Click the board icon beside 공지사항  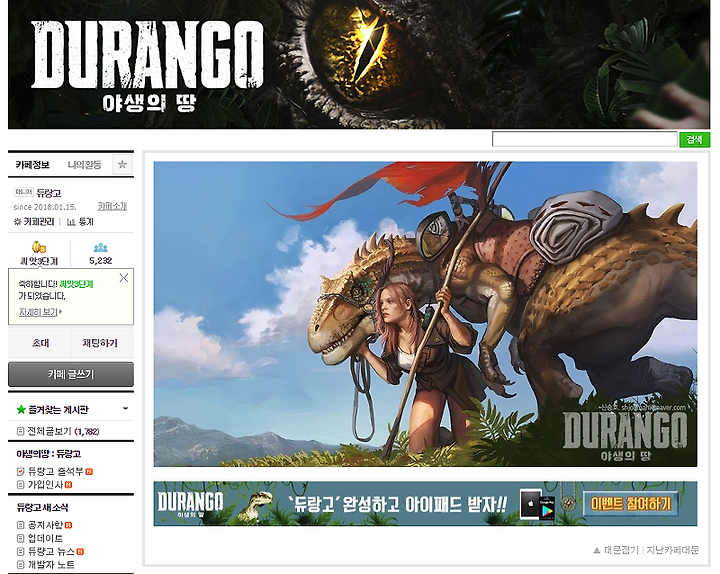pyautogui.click(x=20, y=525)
